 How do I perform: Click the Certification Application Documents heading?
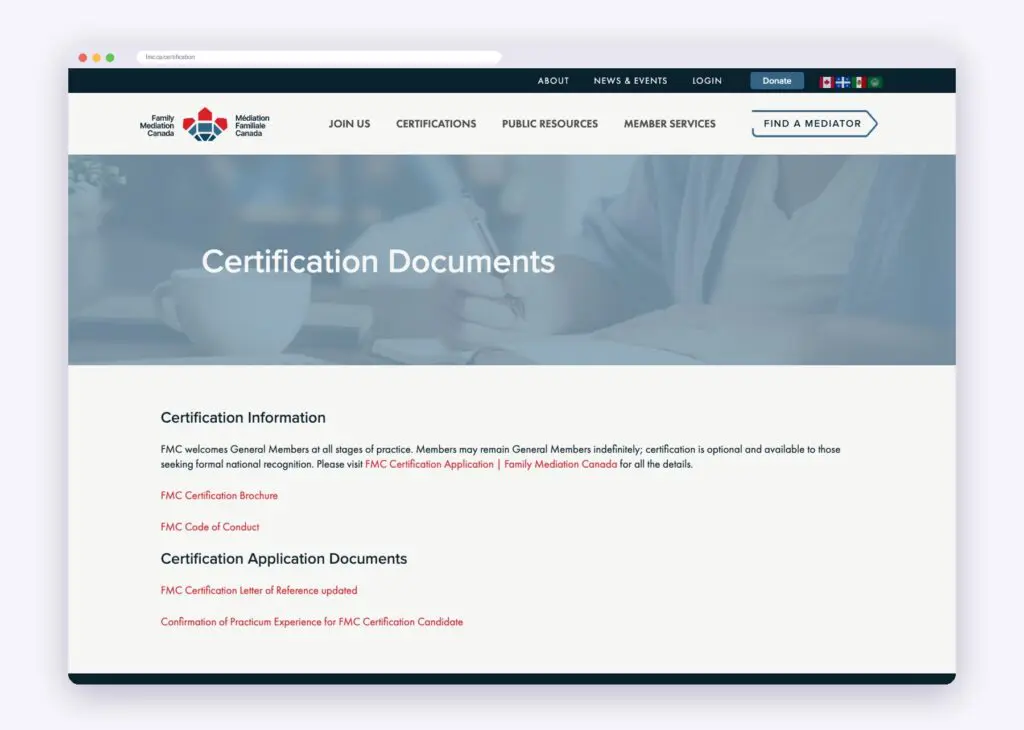(x=283, y=558)
